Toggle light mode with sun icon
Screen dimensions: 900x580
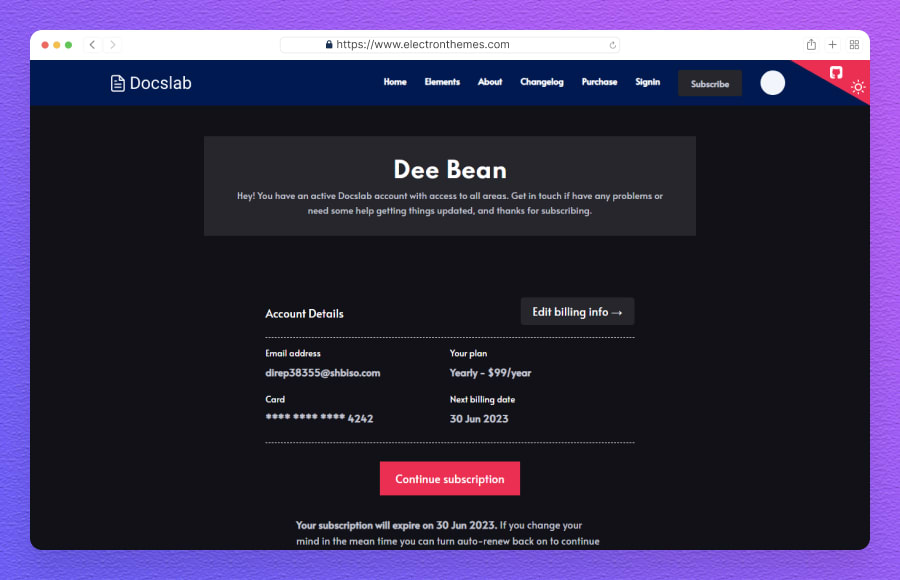pos(858,87)
